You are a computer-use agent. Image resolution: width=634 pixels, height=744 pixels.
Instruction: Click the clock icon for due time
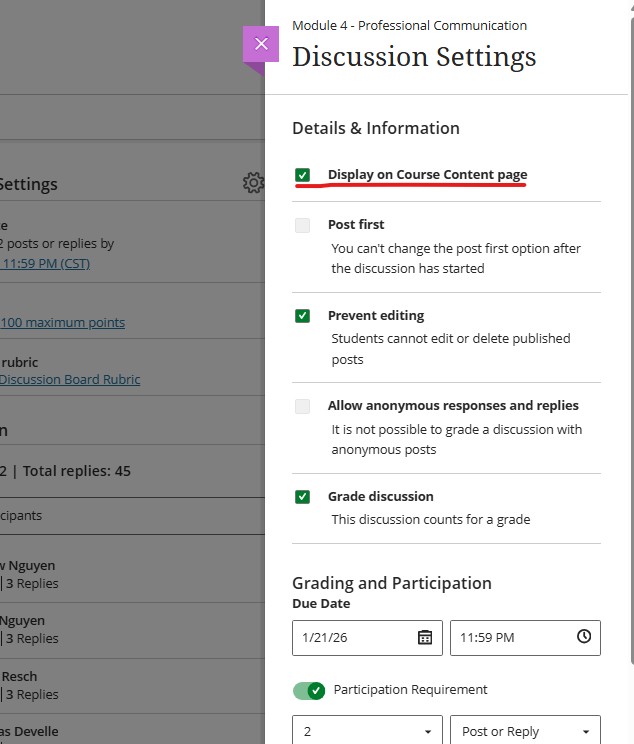(x=584, y=637)
